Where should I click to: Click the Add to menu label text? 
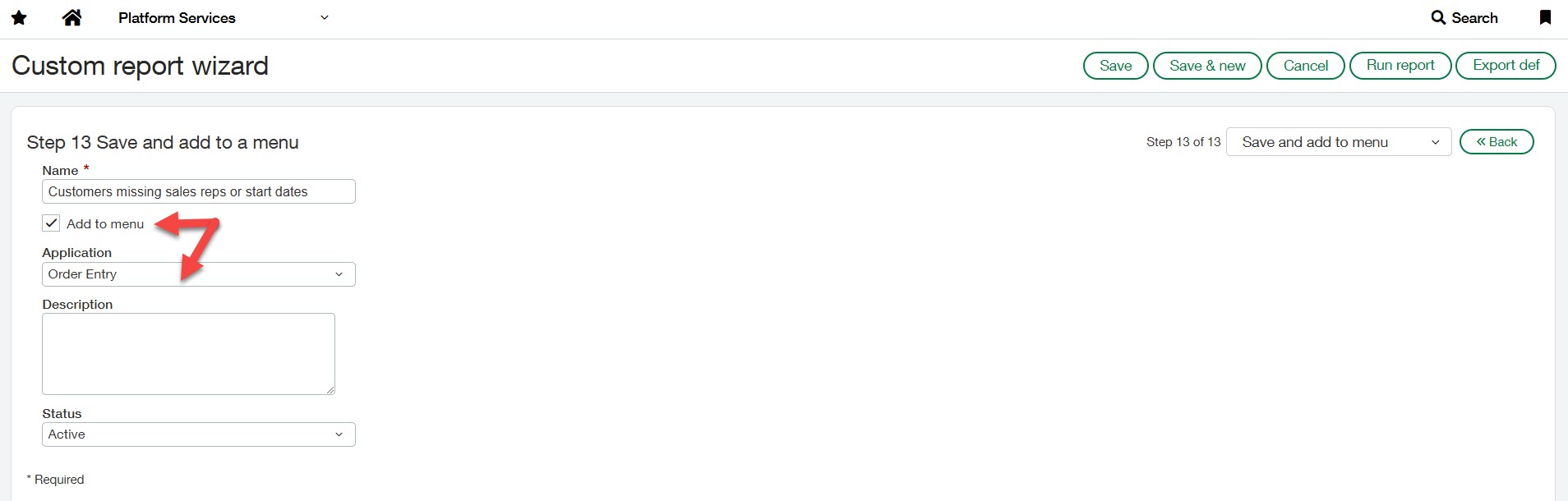[x=105, y=224]
